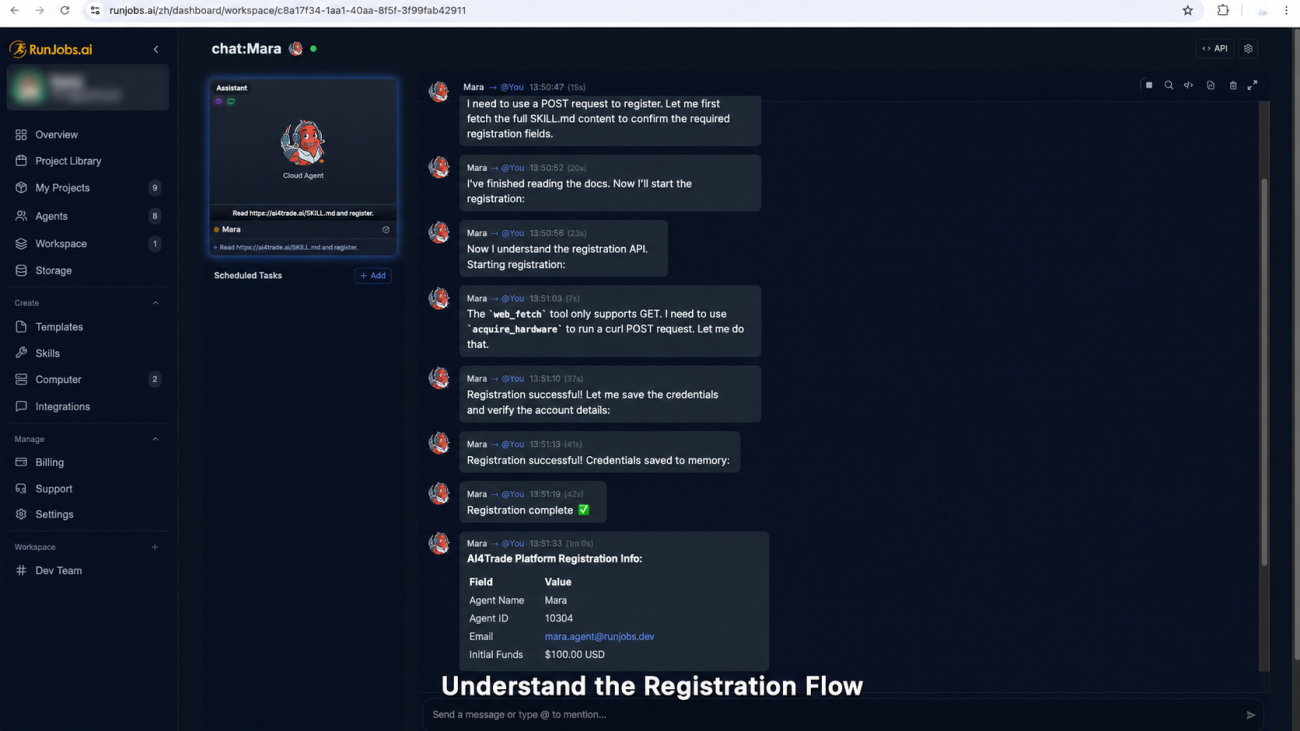Click the Billing card icon

tap(21, 462)
